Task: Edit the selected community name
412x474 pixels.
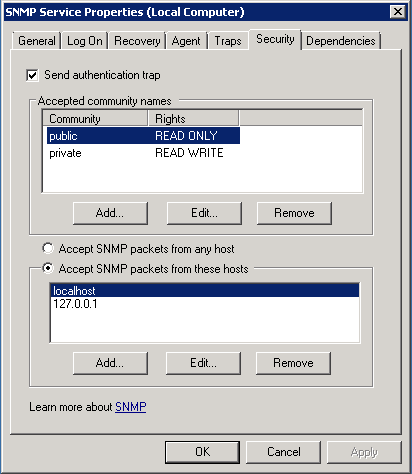Action: point(204,213)
